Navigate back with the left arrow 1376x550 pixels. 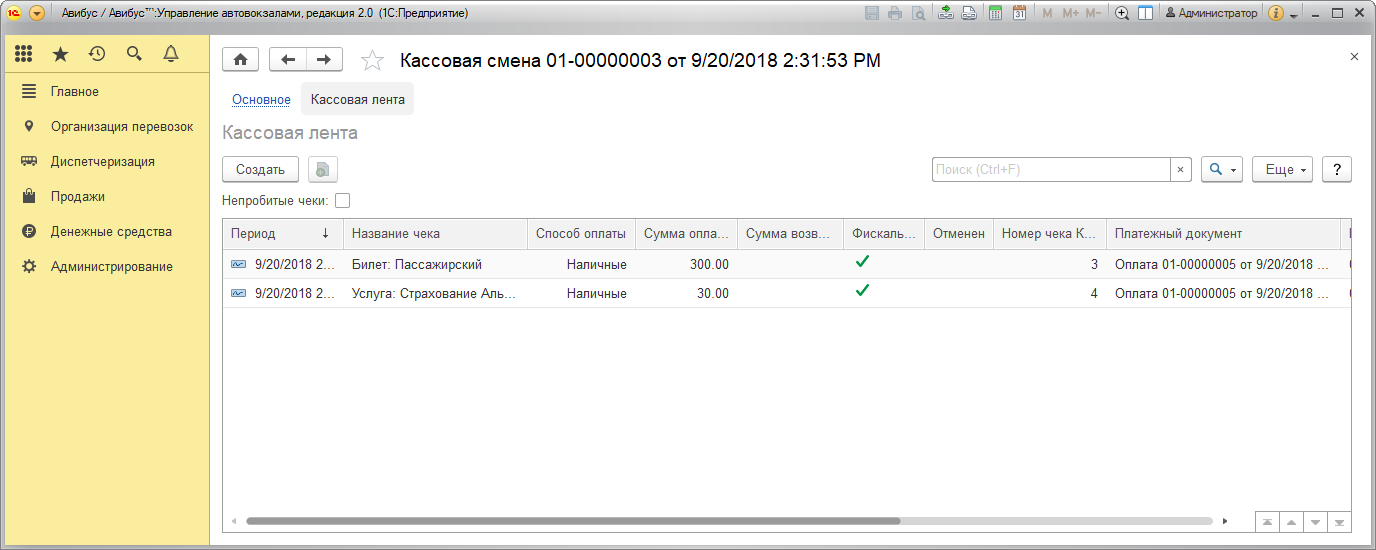tap(288, 60)
